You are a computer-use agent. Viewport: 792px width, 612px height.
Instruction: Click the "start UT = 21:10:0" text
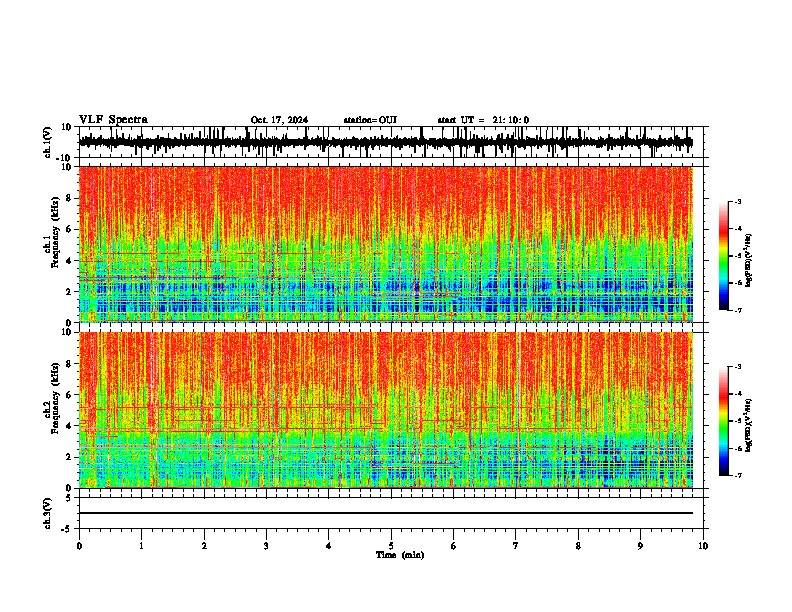483,120
